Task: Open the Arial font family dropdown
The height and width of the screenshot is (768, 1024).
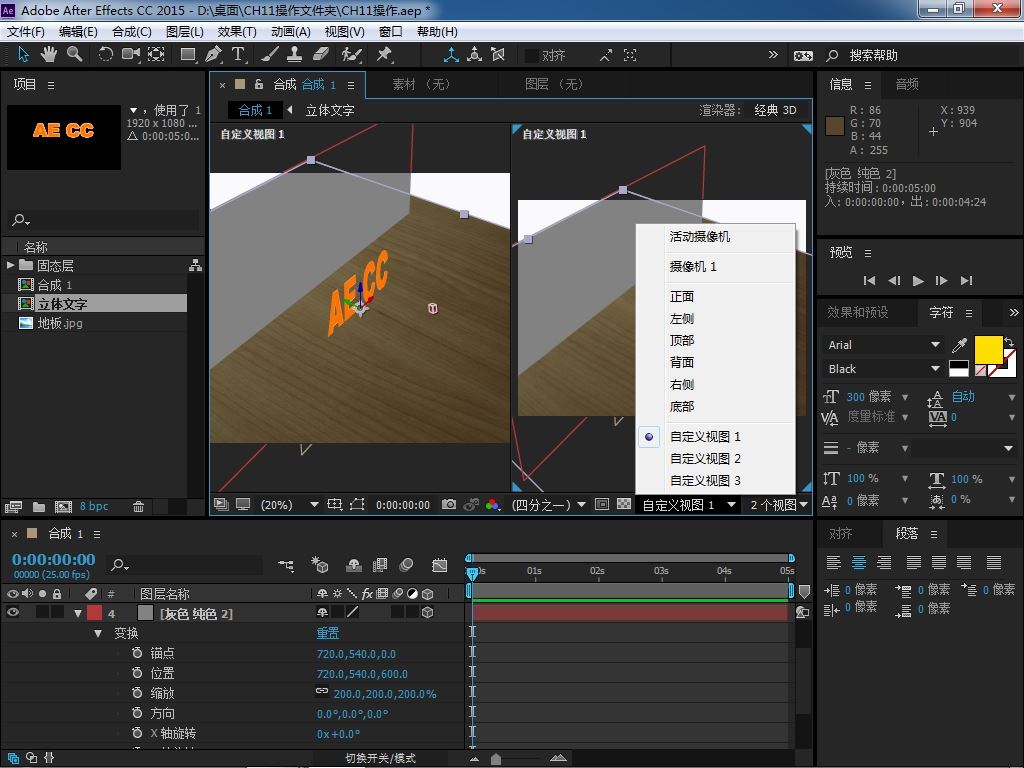Action: coord(883,344)
